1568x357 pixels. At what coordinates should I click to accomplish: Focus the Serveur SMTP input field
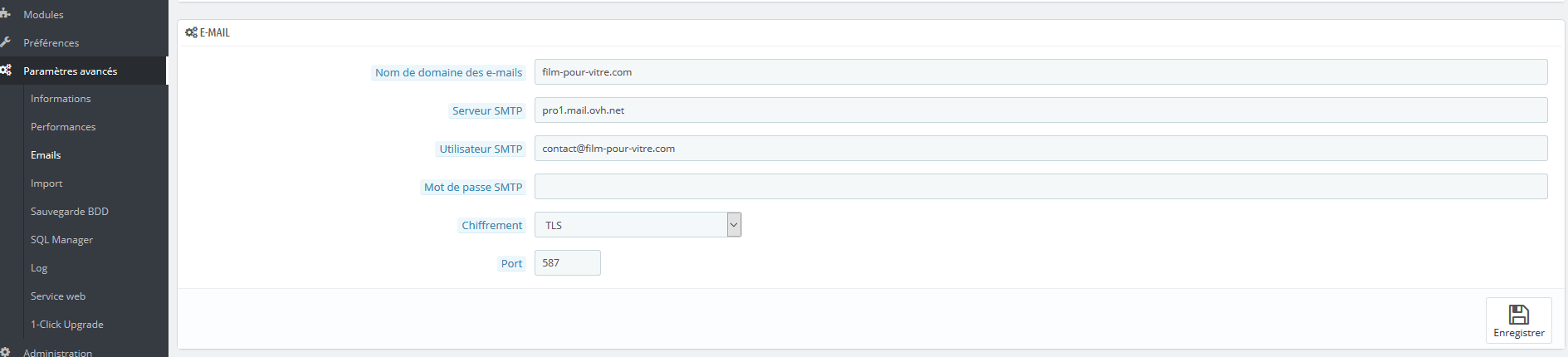coord(1041,110)
